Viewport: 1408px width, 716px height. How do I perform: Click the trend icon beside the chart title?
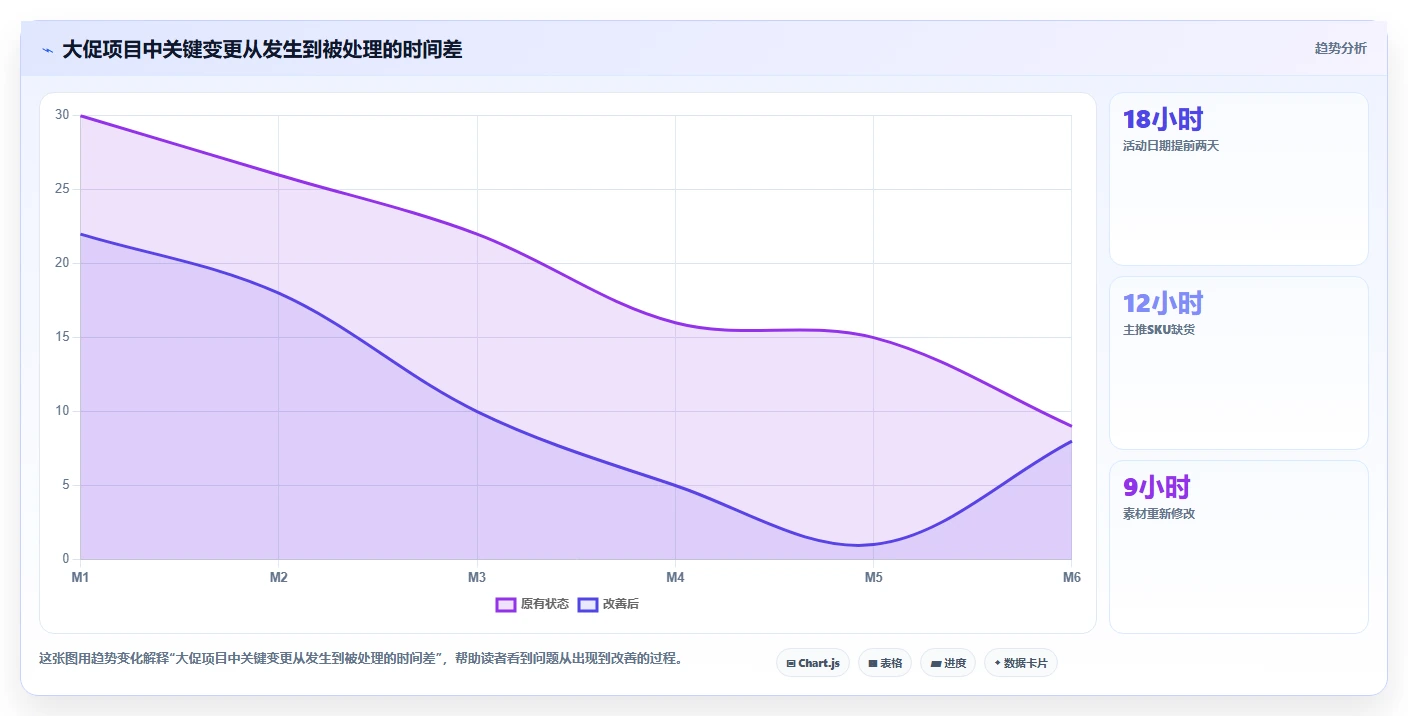tap(47, 50)
